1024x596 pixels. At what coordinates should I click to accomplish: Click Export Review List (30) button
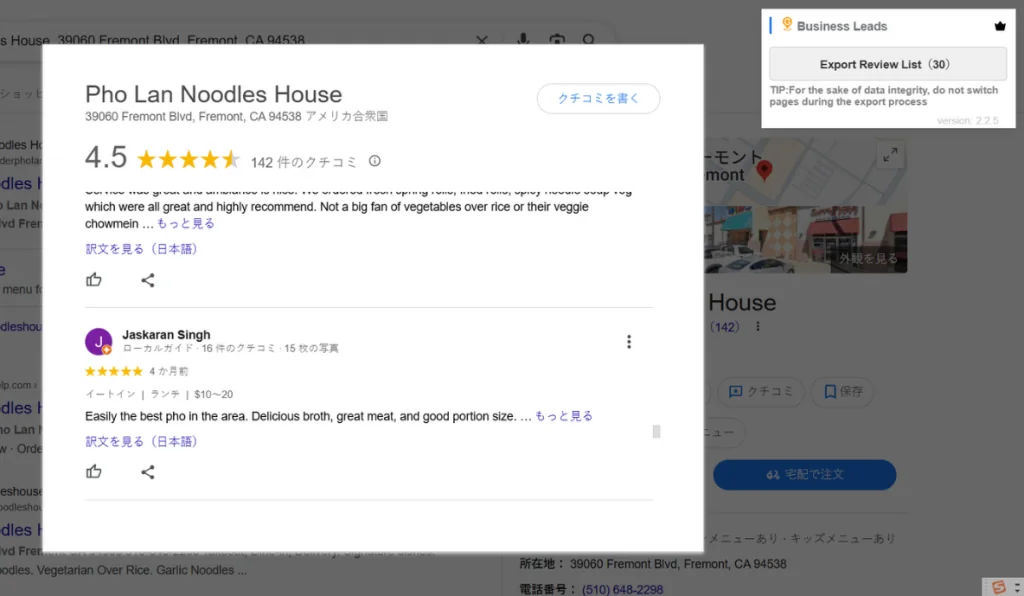click(888, 64)
